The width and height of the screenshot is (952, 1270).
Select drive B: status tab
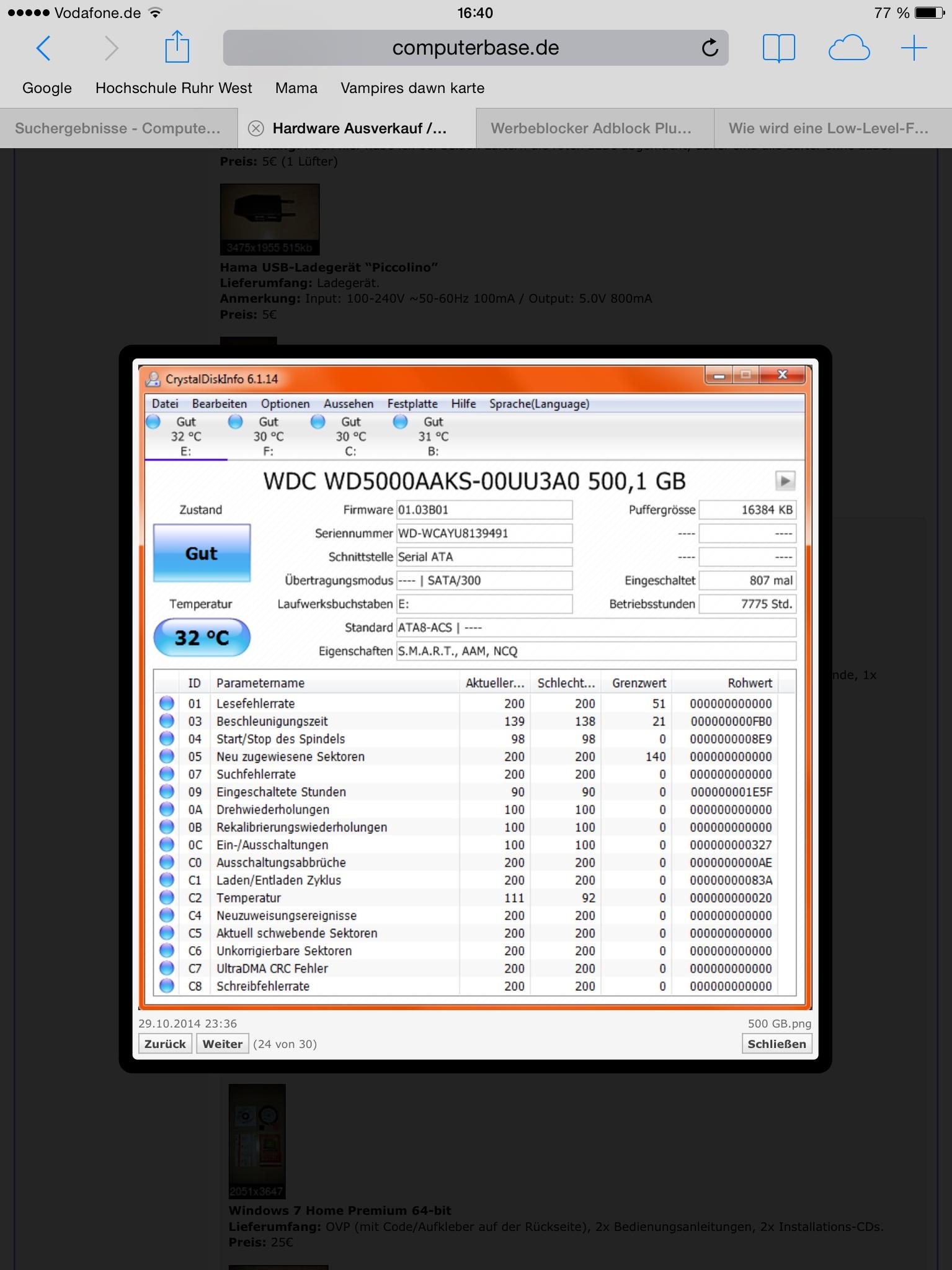(x=434, y=437)
